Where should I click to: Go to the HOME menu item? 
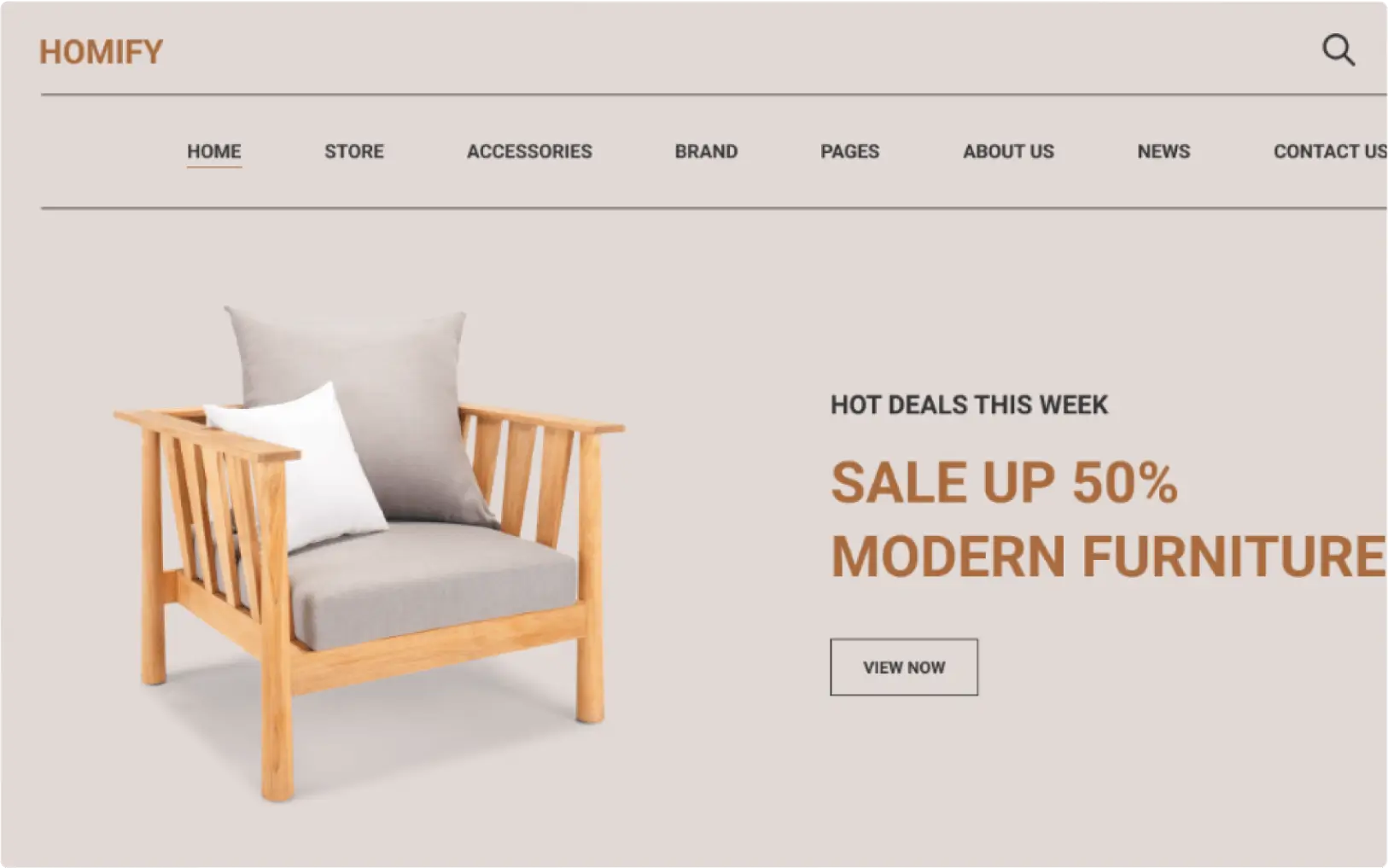214,151
